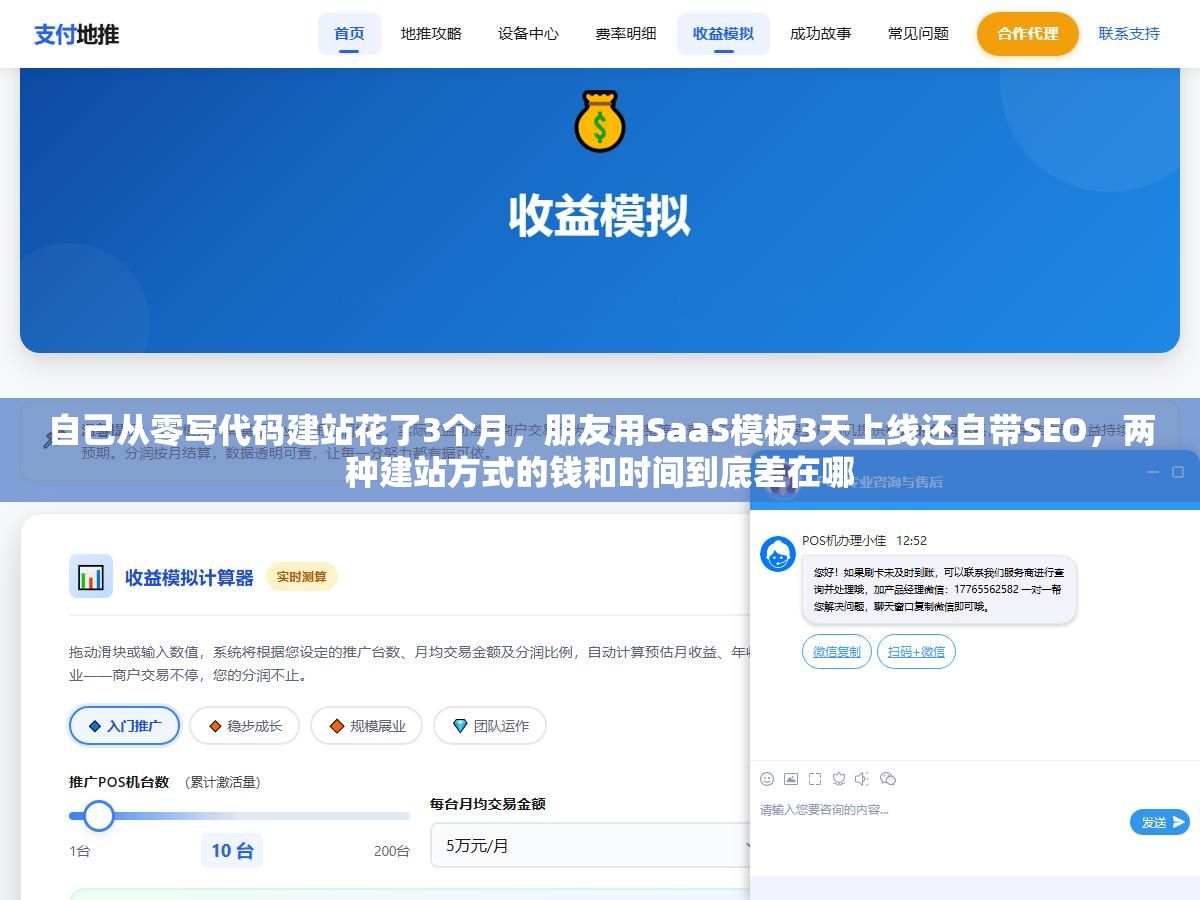Toggle the sound speaker icon in the chat

(x=862, y=778)
